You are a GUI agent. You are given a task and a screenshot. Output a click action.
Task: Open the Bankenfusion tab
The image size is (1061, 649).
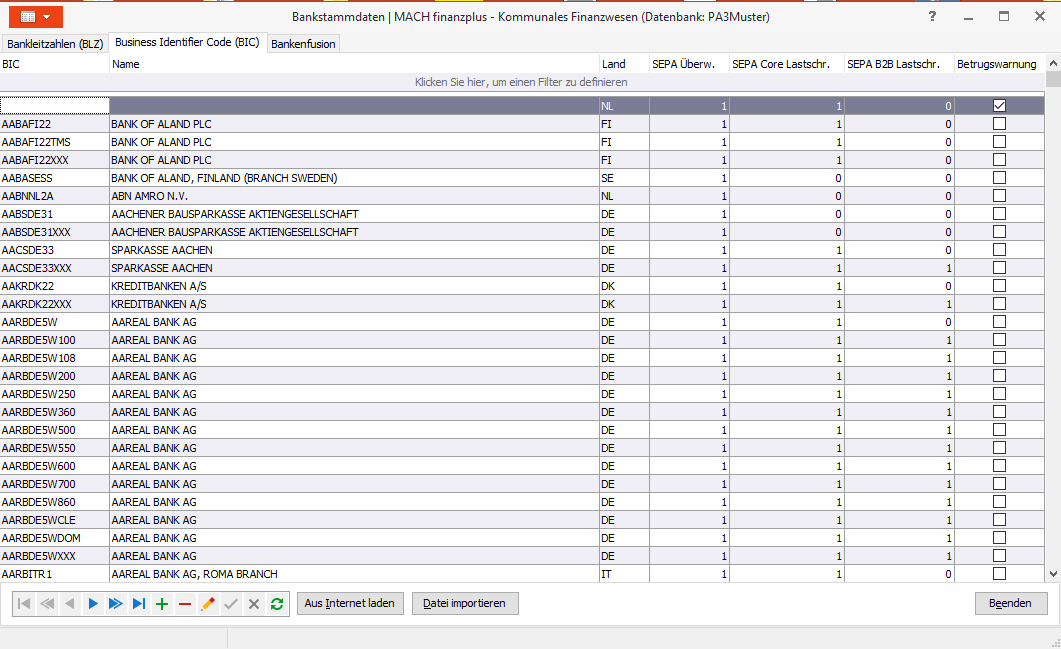point(303,44)
